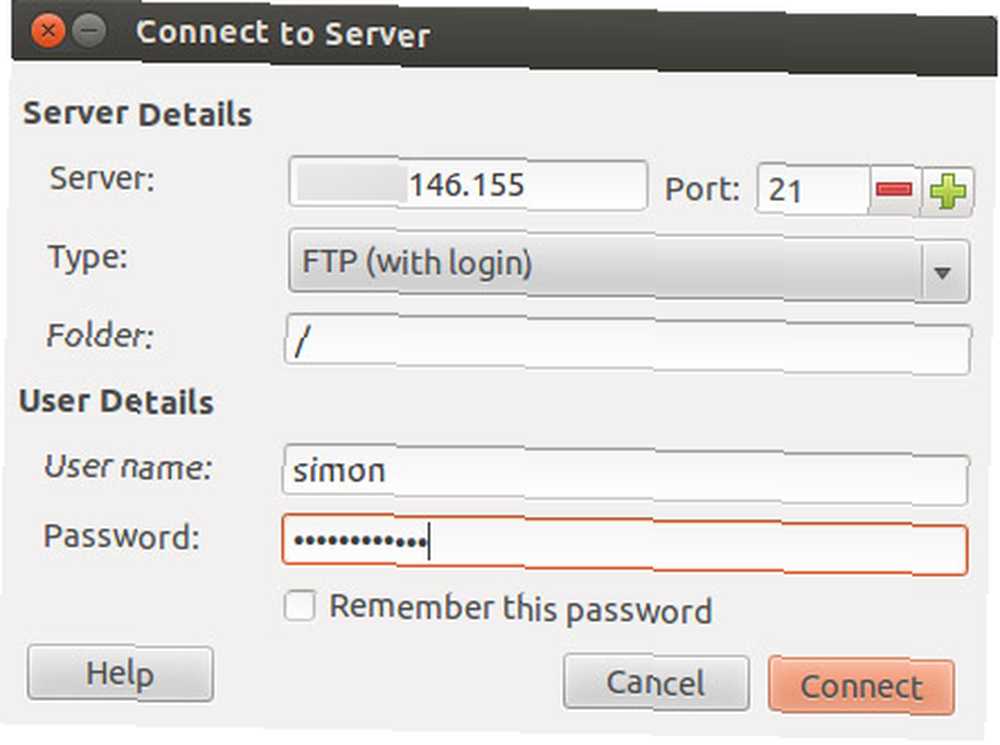
Task: Select the User name: field label
Action: [128, 466]
